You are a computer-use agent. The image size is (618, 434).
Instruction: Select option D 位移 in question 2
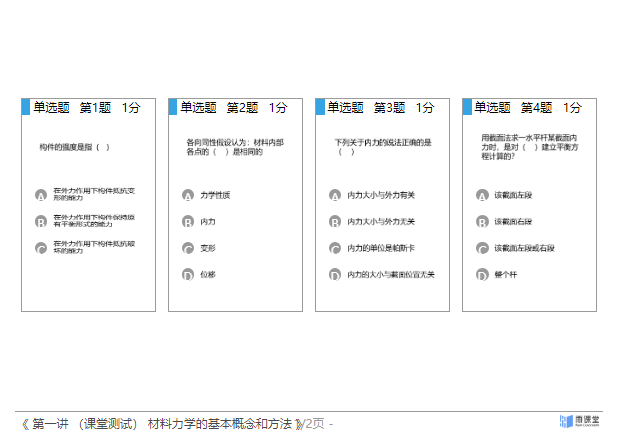tap(188, 274)
